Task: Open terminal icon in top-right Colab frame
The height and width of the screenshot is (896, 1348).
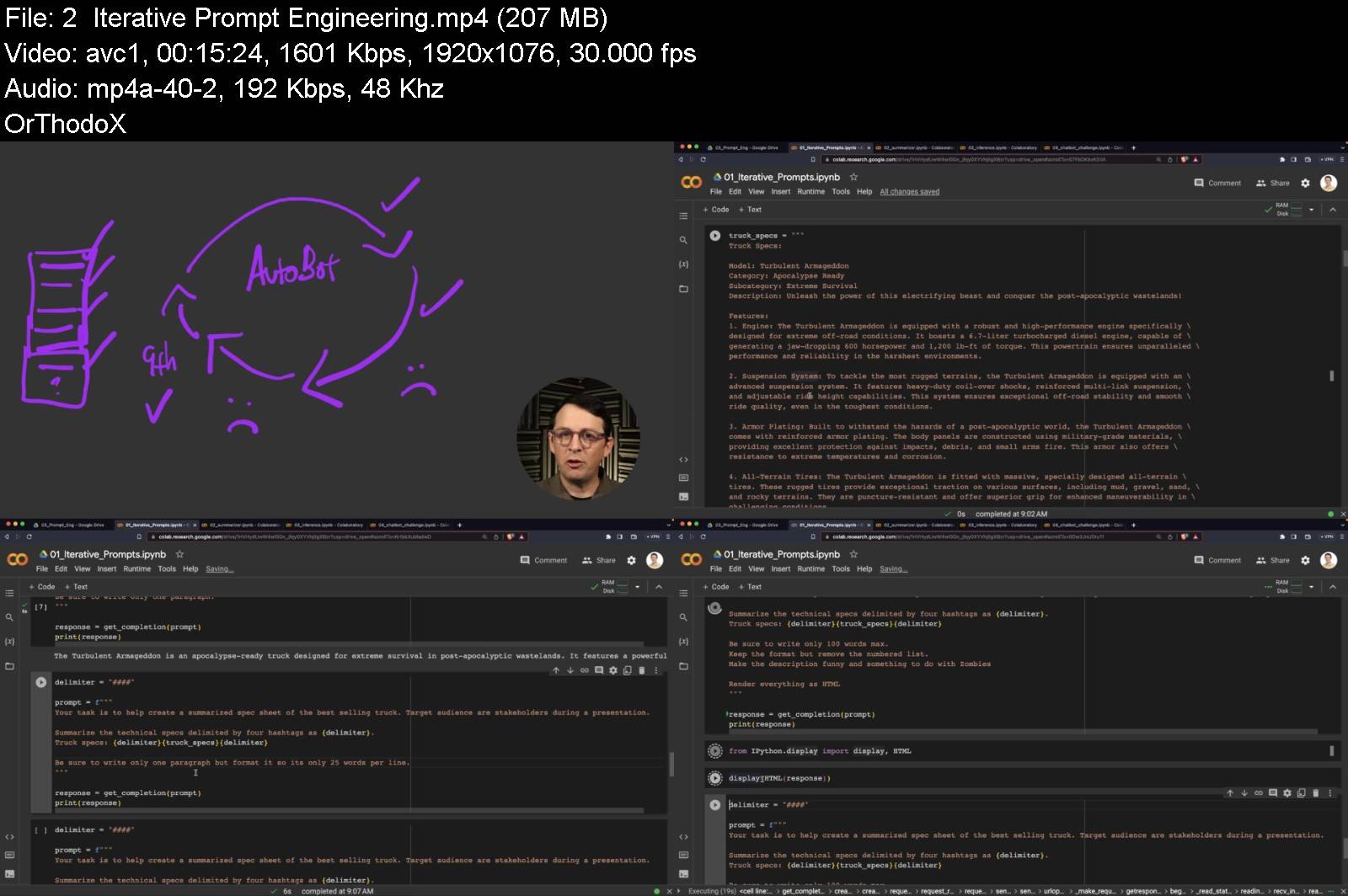Action: pos(683,496)
